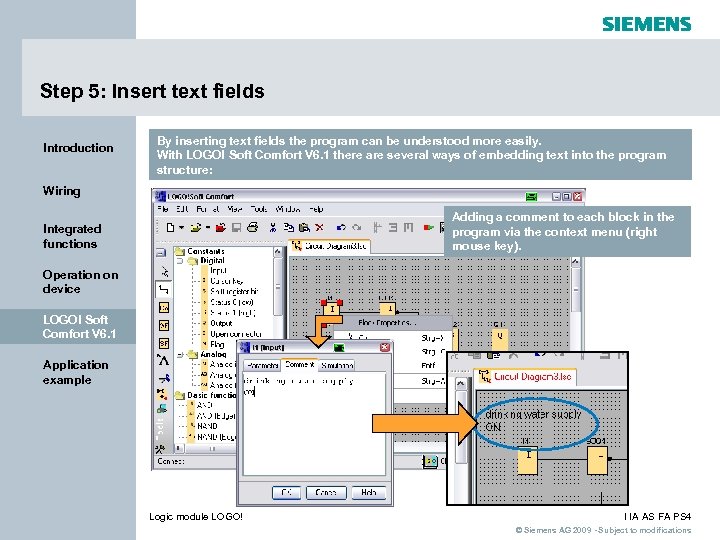
Task: Click the Copy toolbar icon
Action: pyautogui.click(x=288, y=227)
